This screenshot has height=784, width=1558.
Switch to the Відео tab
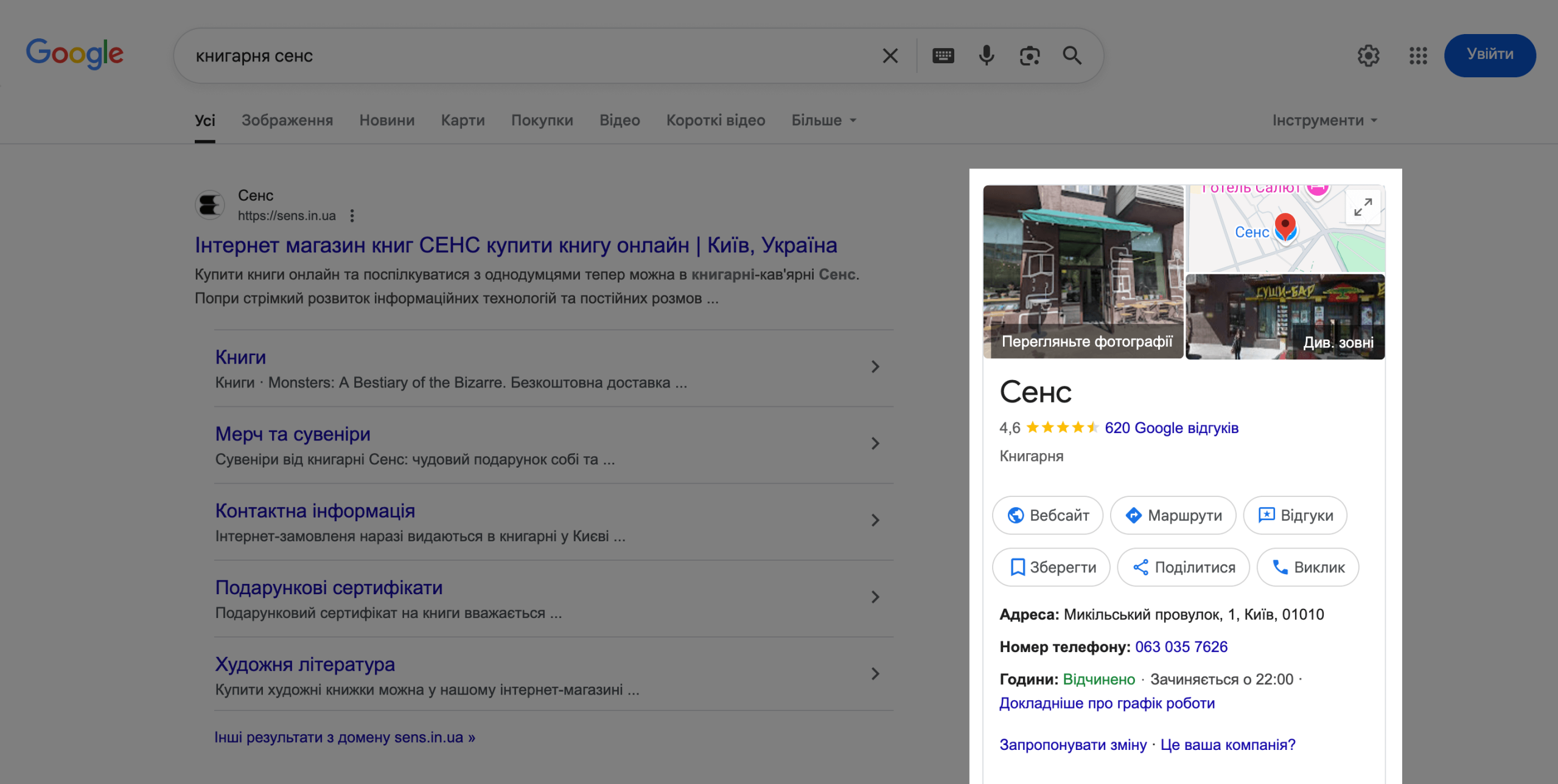coord(620,120)
